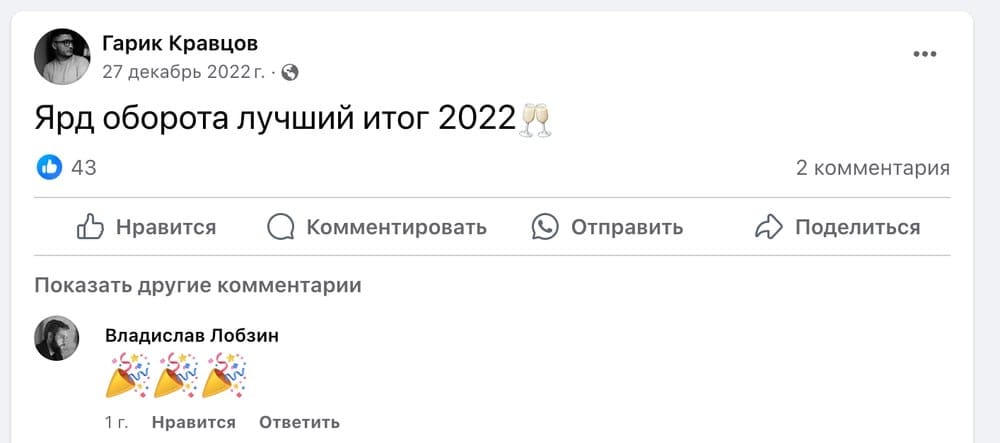This screenshot has height=443, width=1000.
Task: Open the 27 декабрь 2022 timestamp
Action: (x=183, y=73)
